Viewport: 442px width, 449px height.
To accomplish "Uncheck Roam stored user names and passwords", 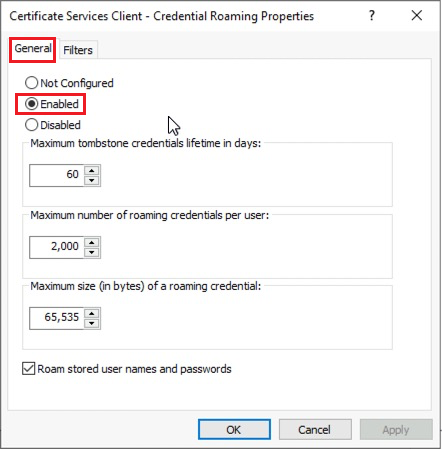I will coord(29,369).
